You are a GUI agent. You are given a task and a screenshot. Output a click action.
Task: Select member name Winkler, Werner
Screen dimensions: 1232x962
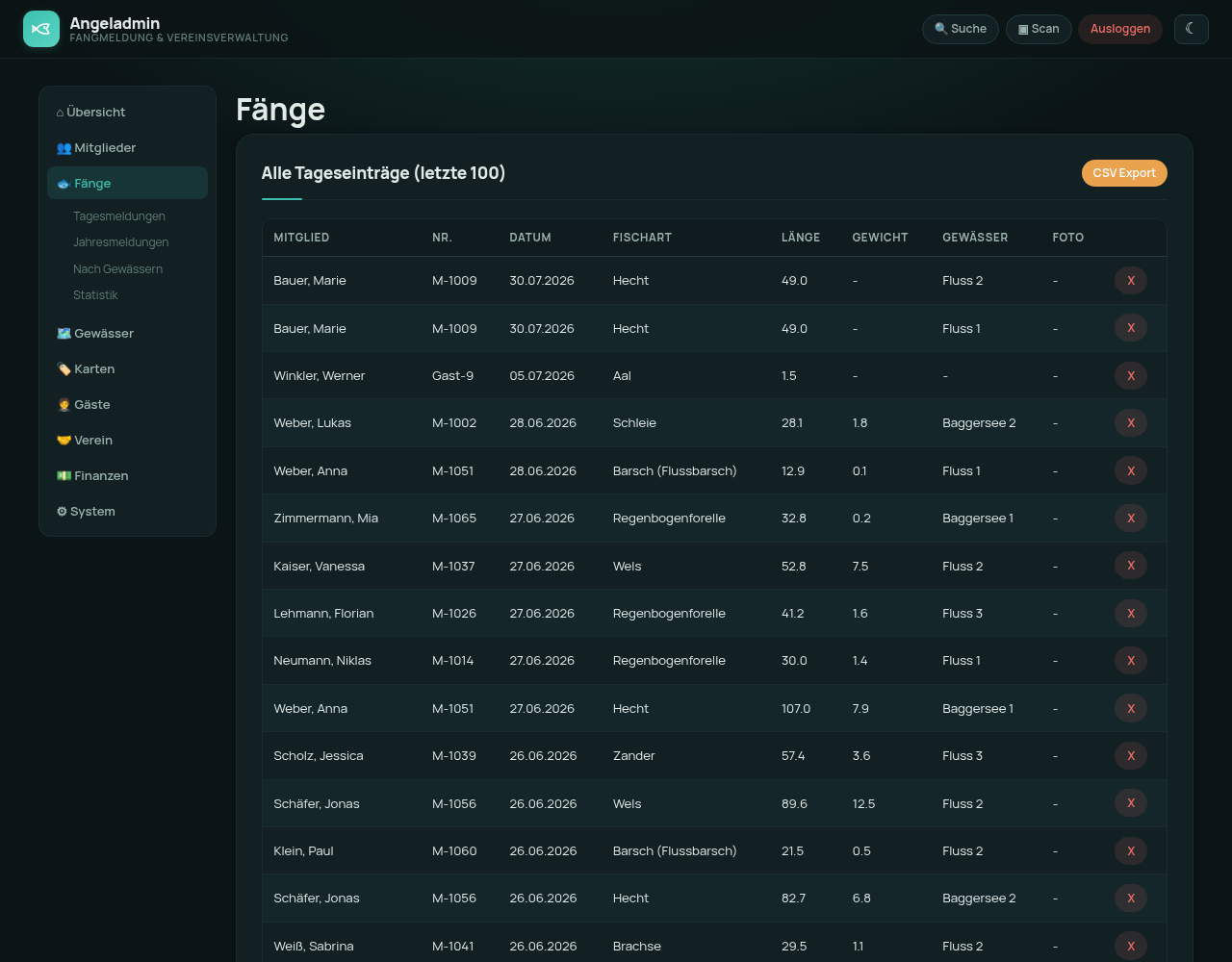tap(320, 376)
